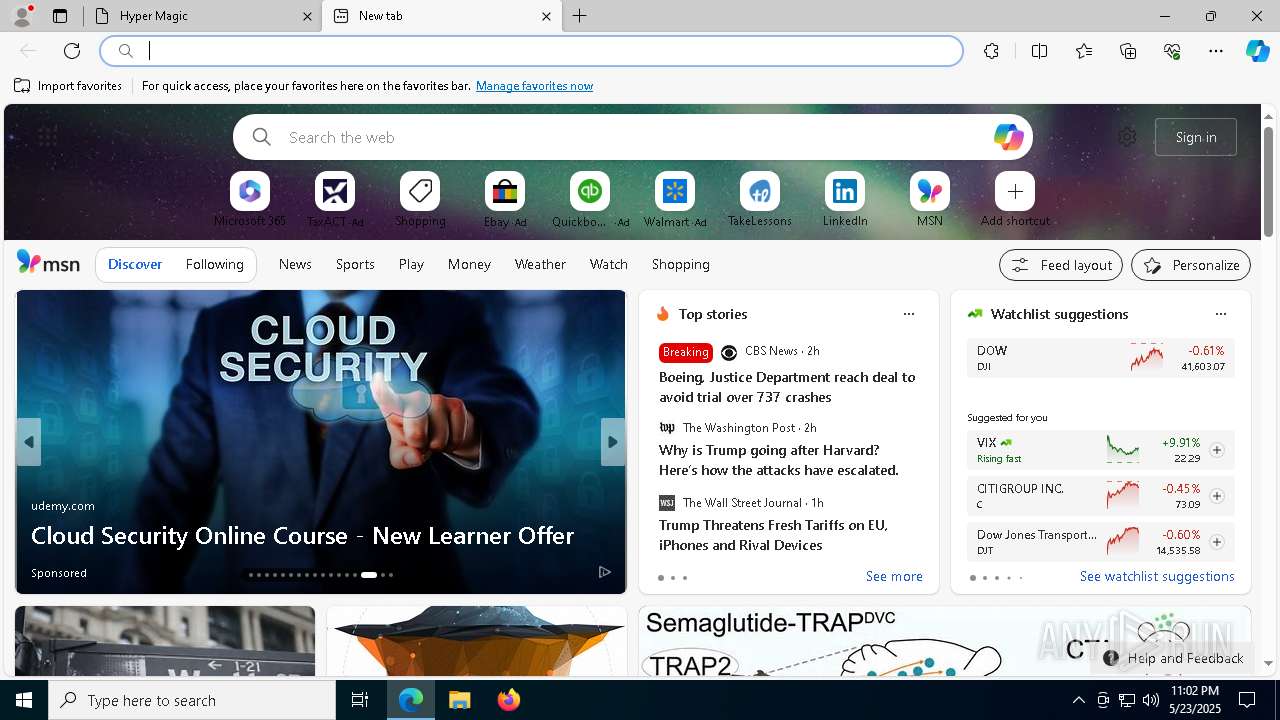This screenshot has height=720, width=1280.
Task: Open the Weather menu item
Action: [540, 264]
